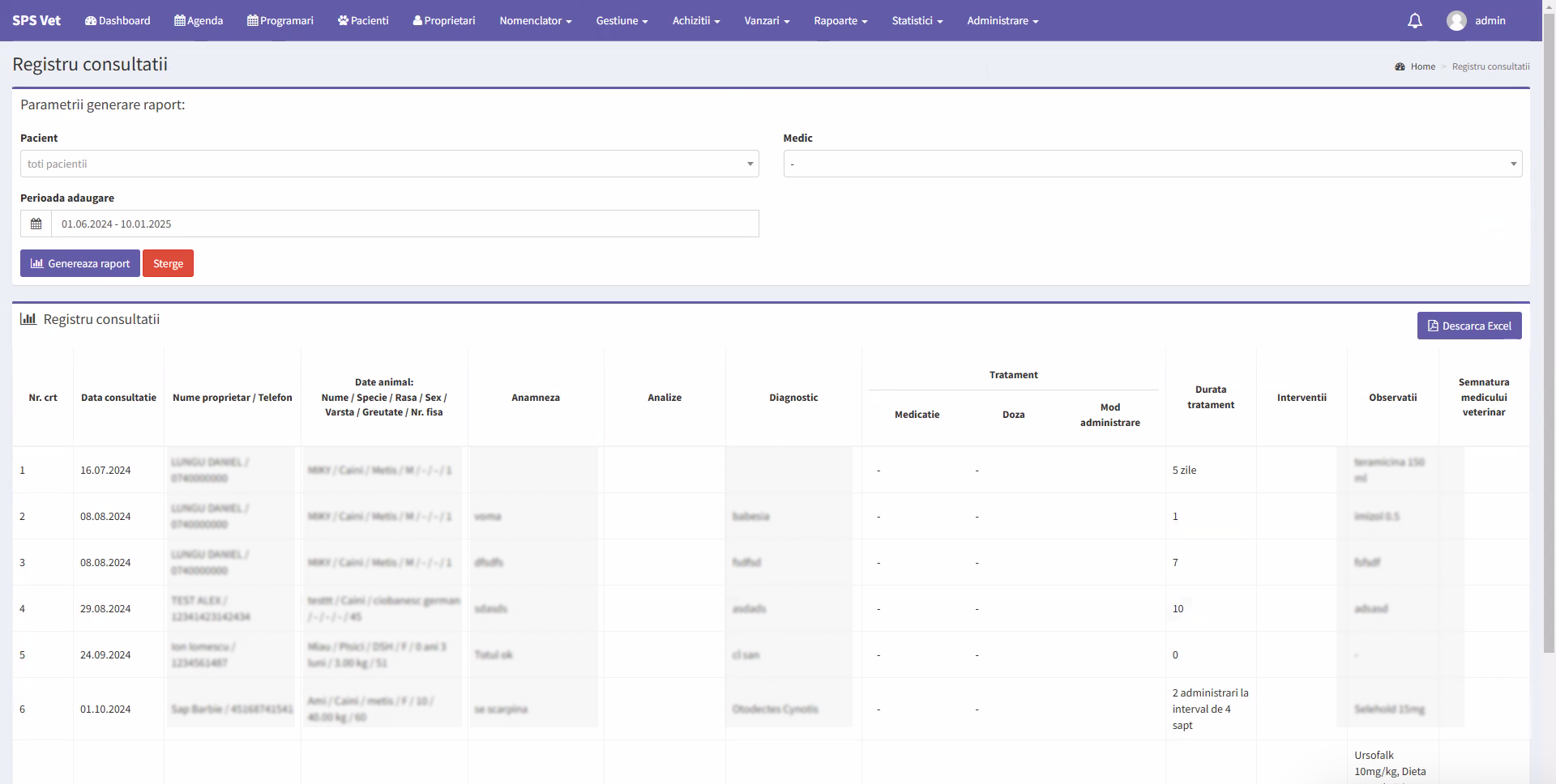Click the Perioada adaugare date field
The height and width of the screenshot is (784, 1556).
click(404, 224)
